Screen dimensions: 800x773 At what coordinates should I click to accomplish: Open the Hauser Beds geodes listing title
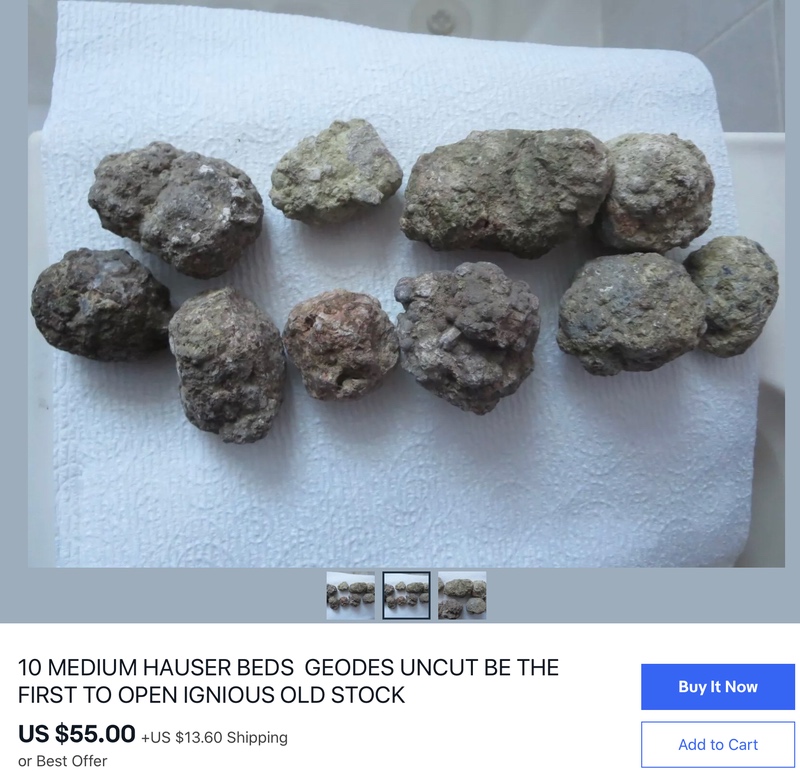tap(288, 681)
